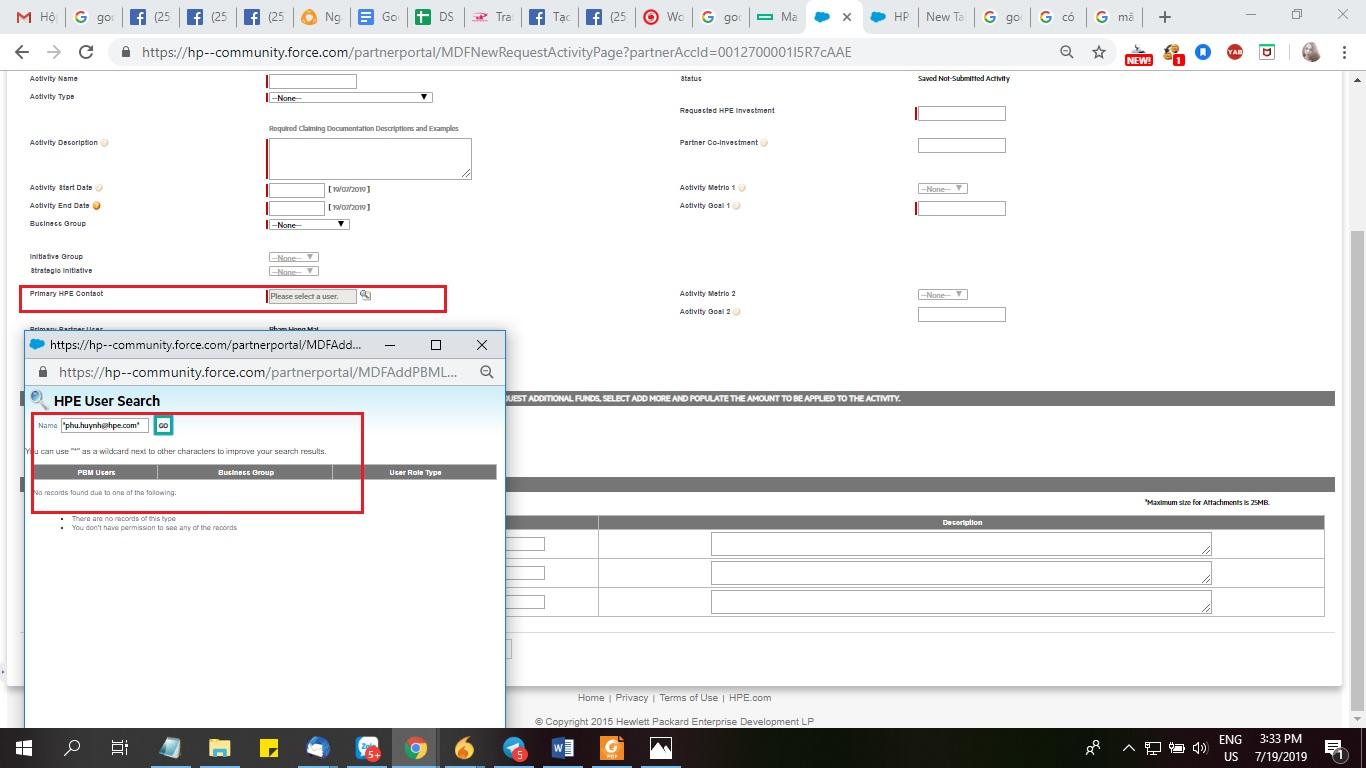Click the Activity End Date 19/07/2019 link
Screen dimensions: 1366x768
350,207
